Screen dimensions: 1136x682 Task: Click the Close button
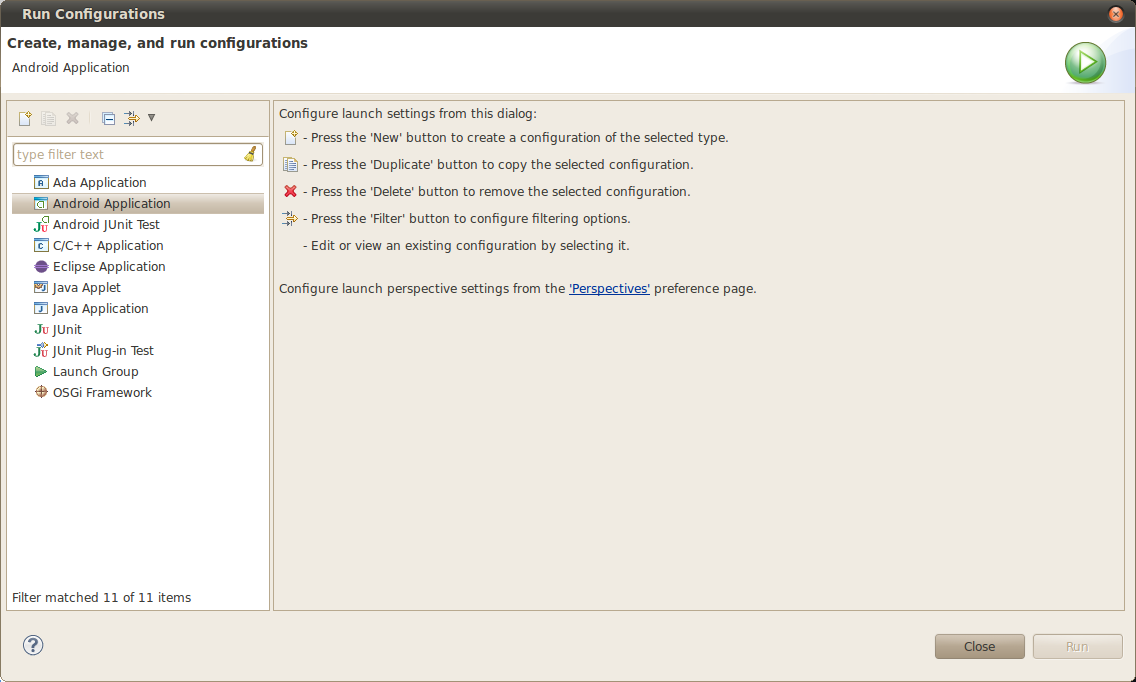979,646
